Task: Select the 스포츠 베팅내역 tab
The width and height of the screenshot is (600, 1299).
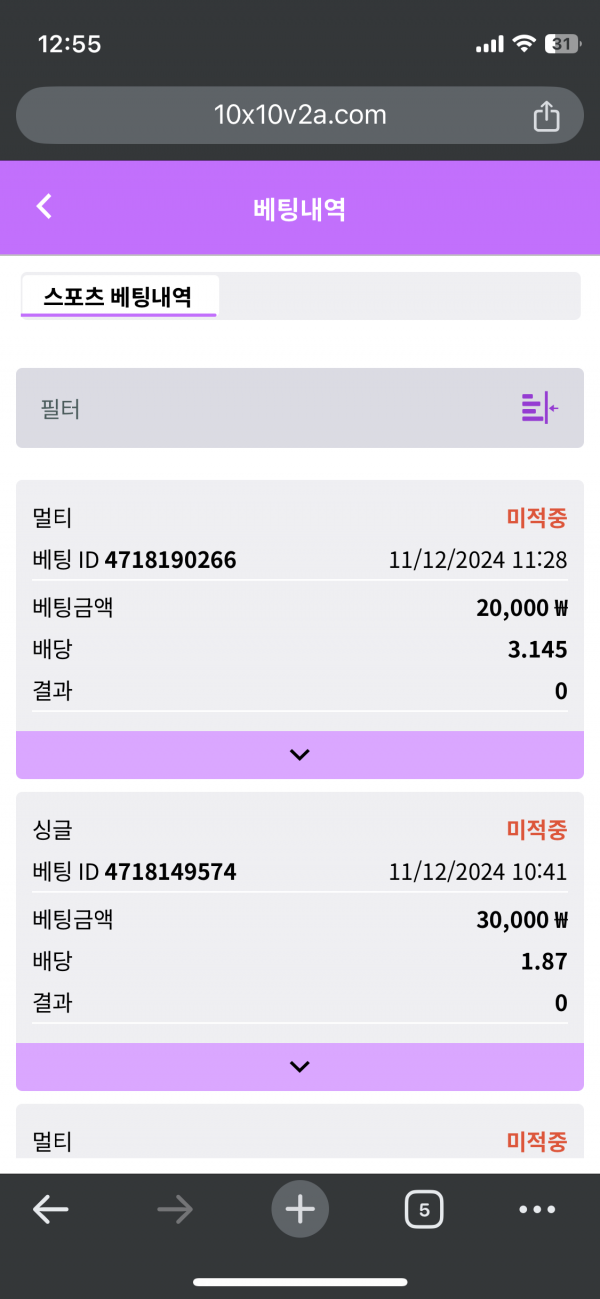Action: click(118, 296)
